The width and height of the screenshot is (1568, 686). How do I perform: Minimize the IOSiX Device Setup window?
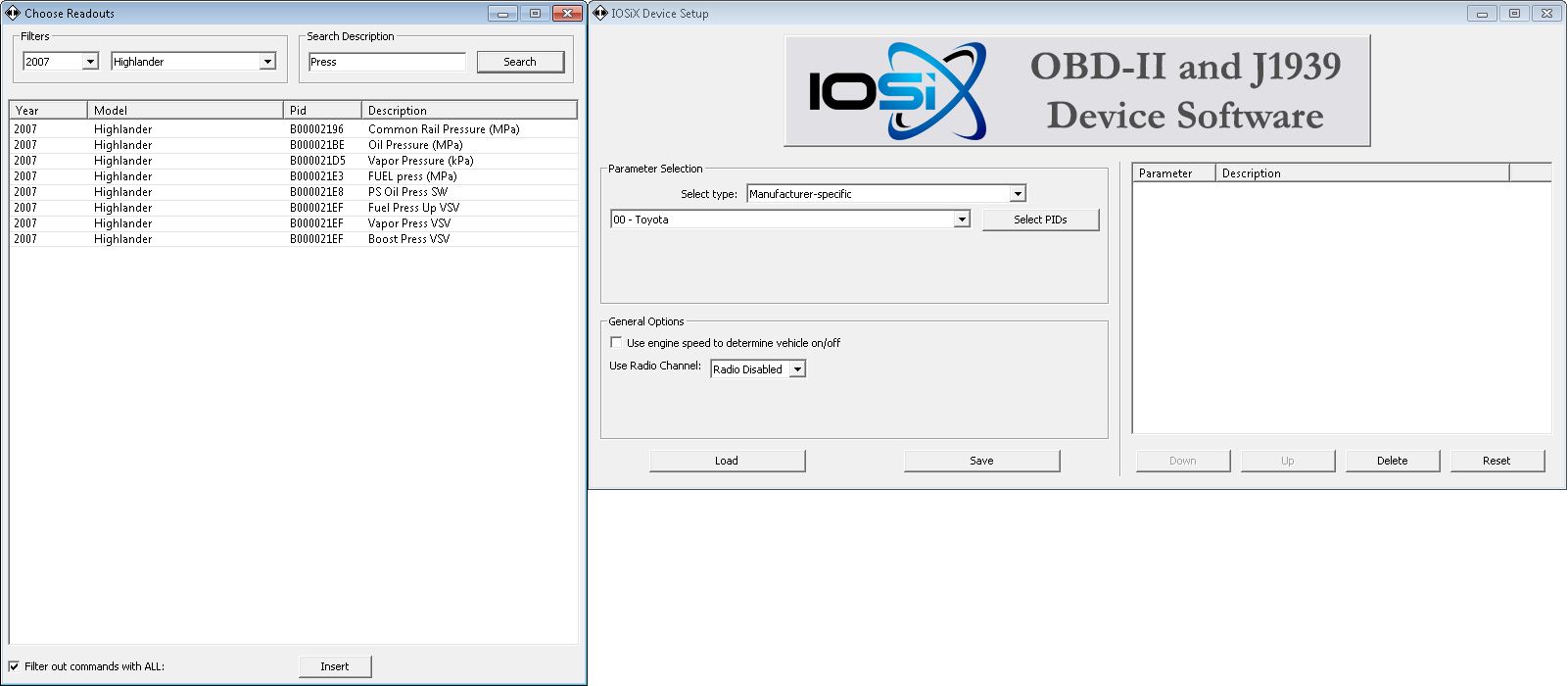pos(1482,13)
